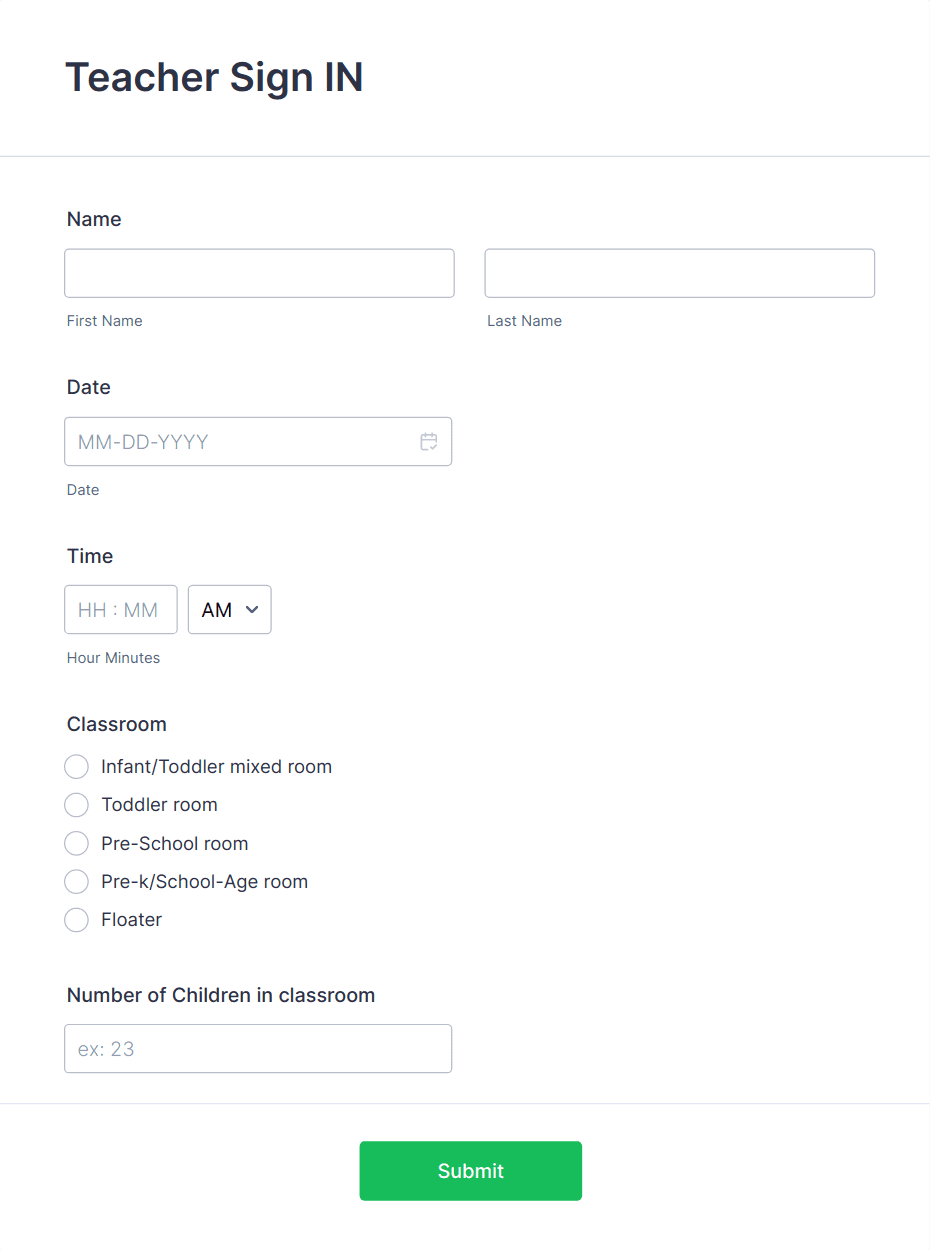Click the Hour Minutes helper text
This screenshot has width=930, height=1250.
[x=113, y=657]
